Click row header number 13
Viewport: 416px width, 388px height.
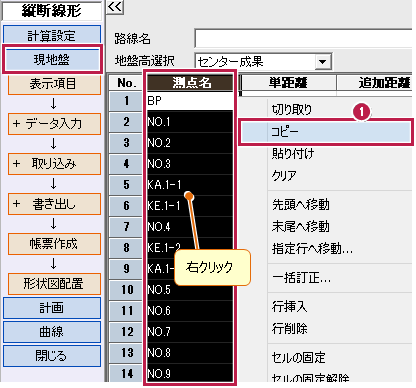(x=126, y=353)
